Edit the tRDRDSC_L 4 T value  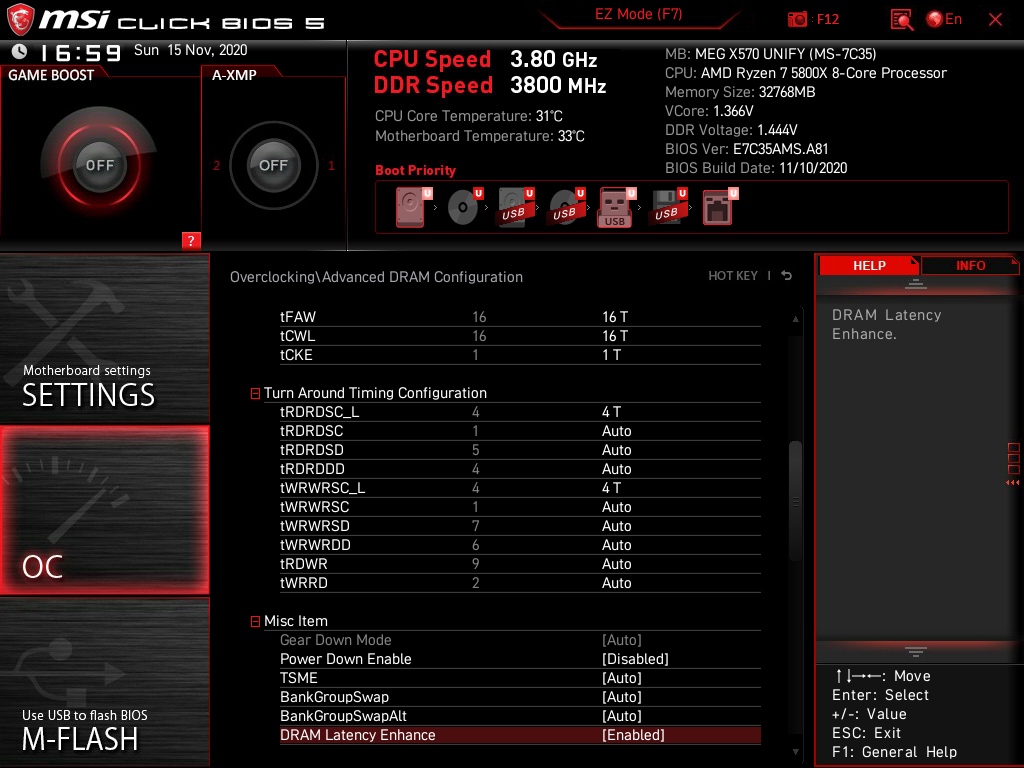pos(611,412)
